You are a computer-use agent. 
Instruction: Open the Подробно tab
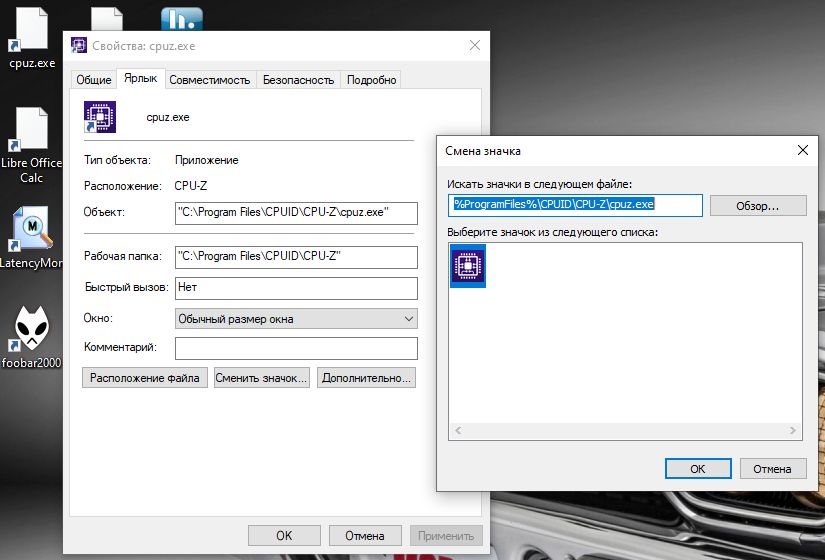[371, 80]
